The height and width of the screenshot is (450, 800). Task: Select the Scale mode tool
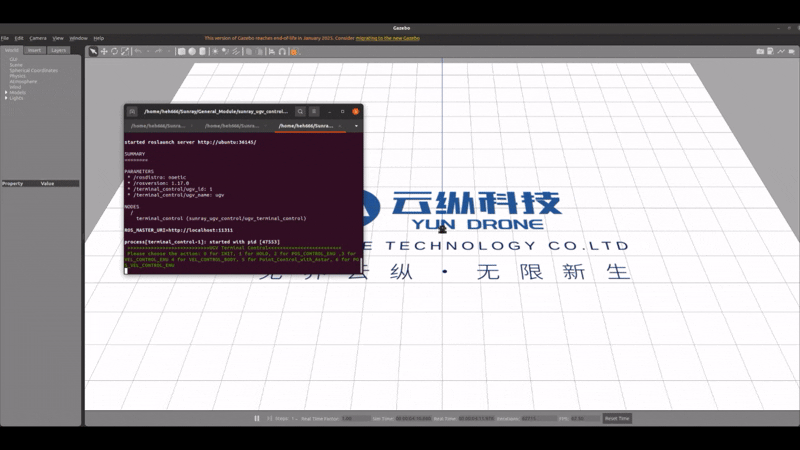pyautogui.click(x=125, y=52)
